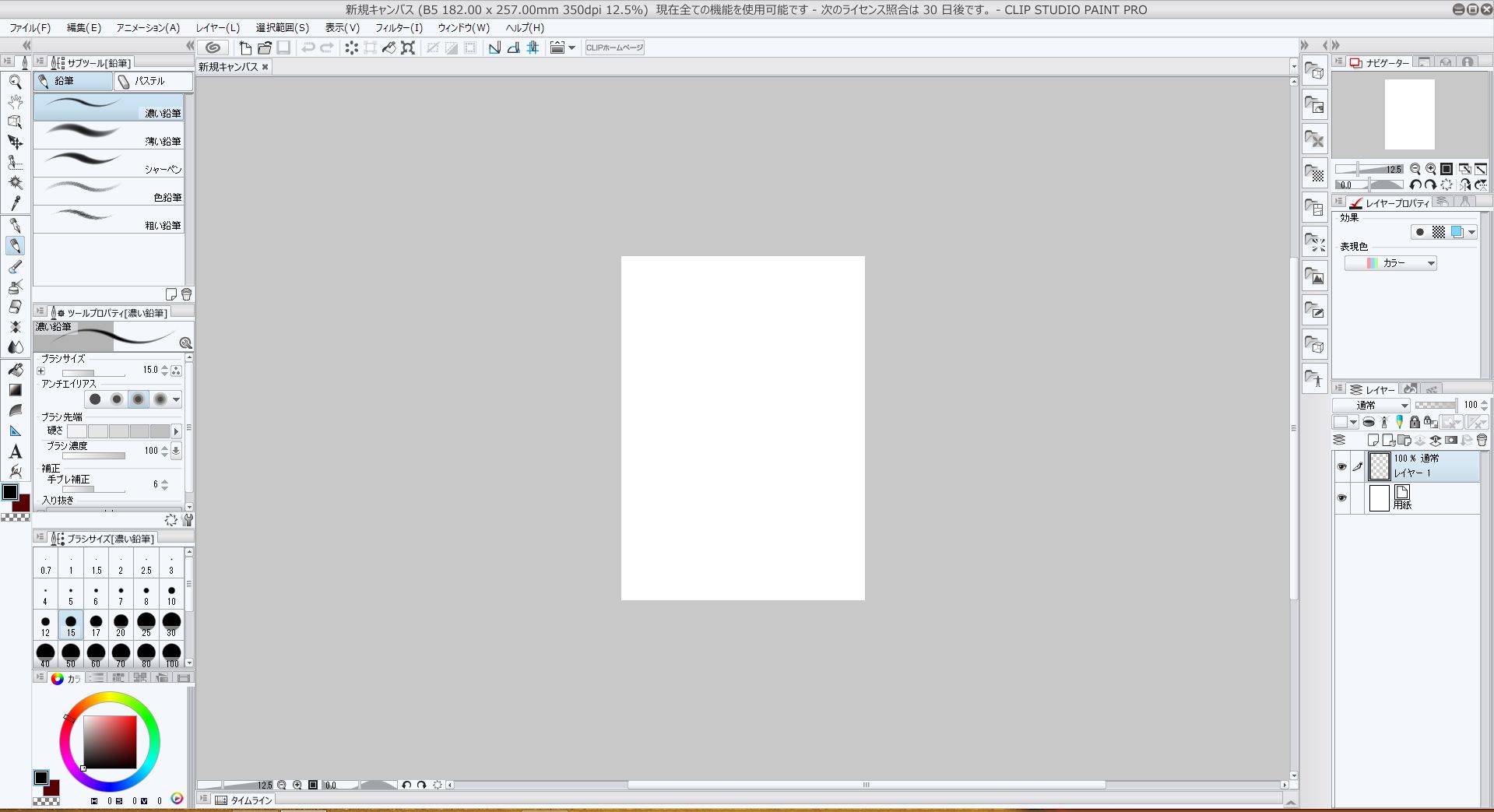The height and width of the screenshot is (812, 1494).
Task: Click the Open file toolbar icon
Action: pyautogui.click(x=265, y=47)
